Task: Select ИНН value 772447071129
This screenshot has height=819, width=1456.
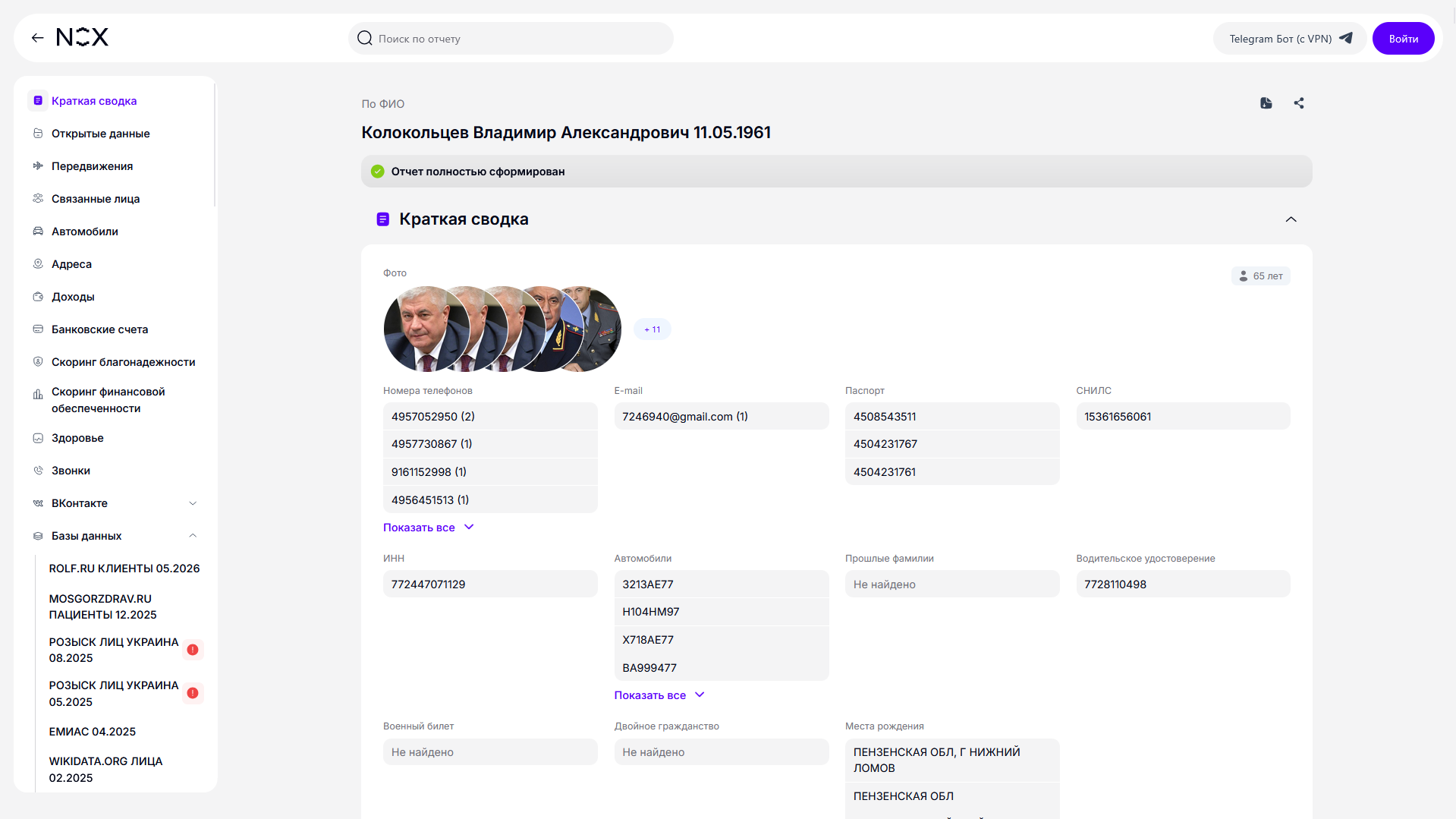Action: coord(490,584)
